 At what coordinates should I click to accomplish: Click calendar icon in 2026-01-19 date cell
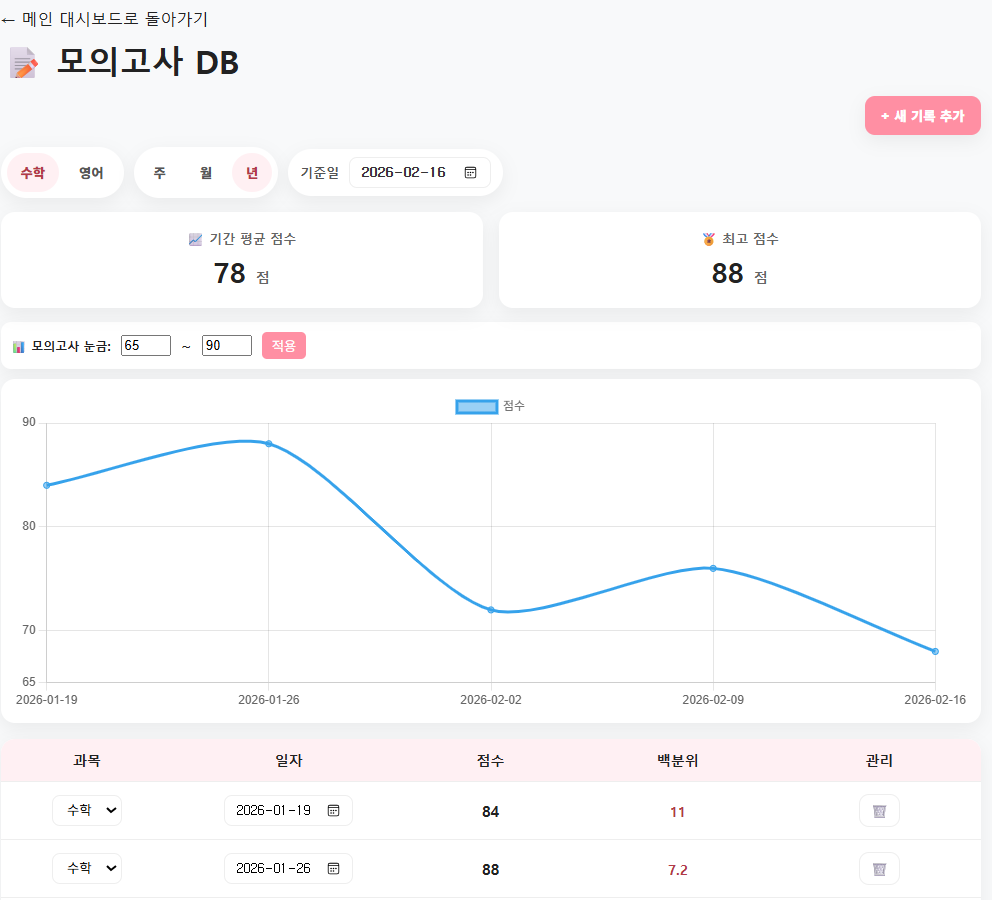[334, 811]
